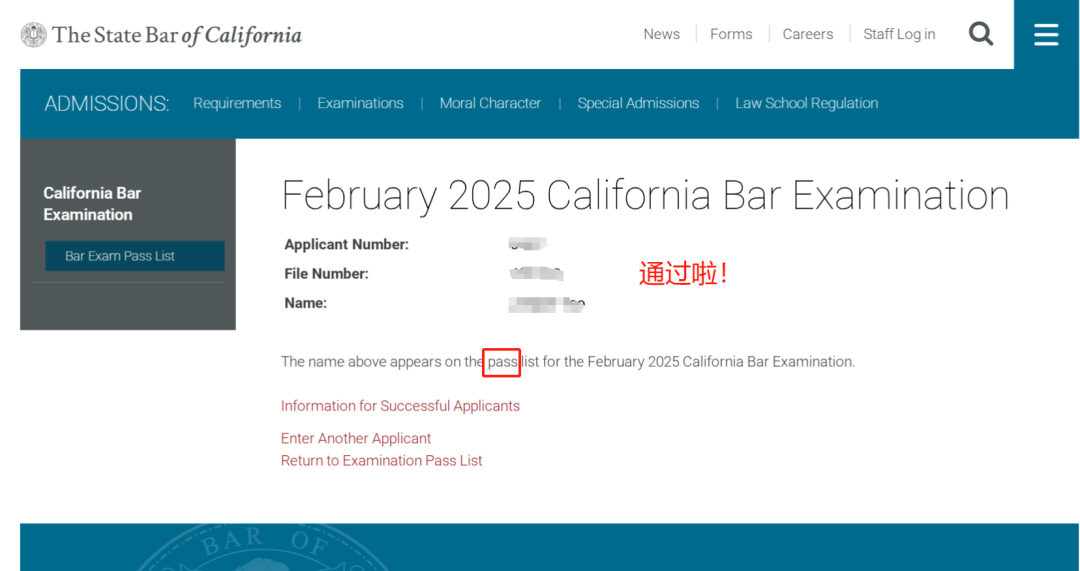Image resolution: width=1080 pixels, height=571 pixels.
Task: Select the Requirements admissions menu item
Action: pos(237,103)
